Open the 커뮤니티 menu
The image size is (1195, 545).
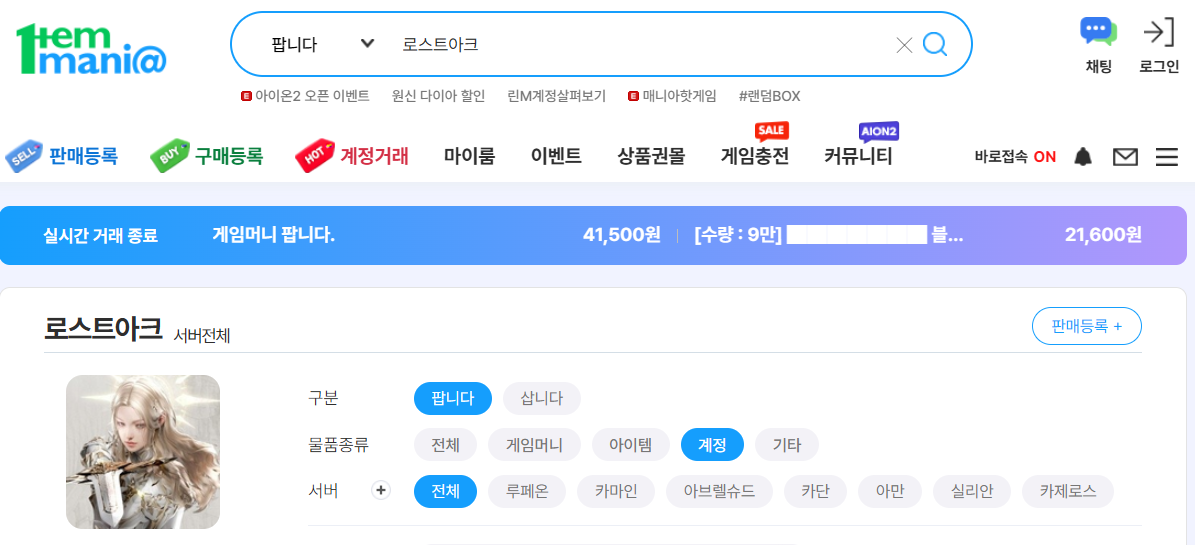click(858, 156)
